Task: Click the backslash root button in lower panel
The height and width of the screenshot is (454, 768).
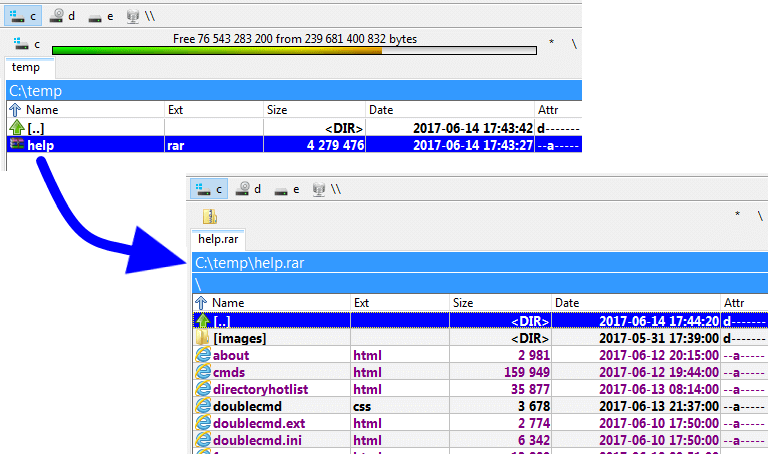Action: coord(759,214)
